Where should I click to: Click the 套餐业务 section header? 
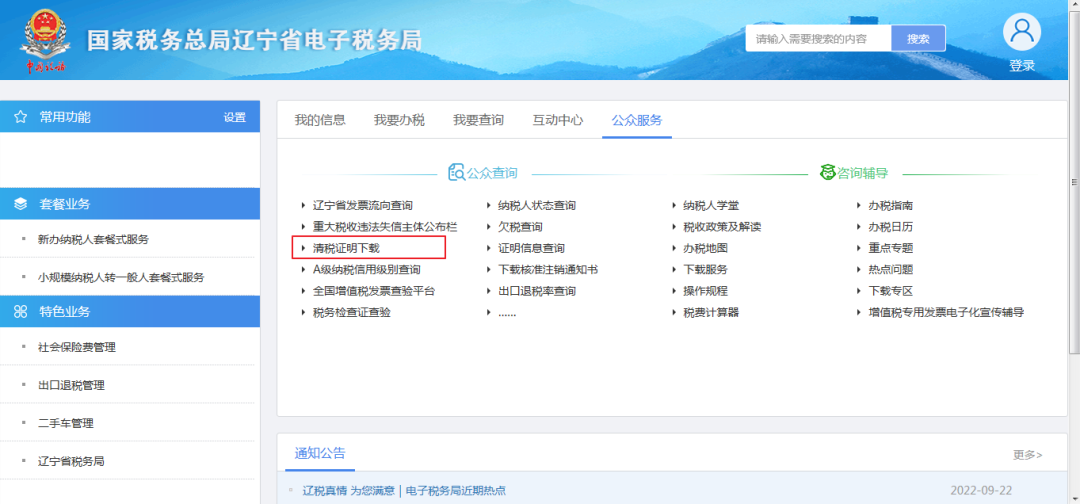[130, 204]
